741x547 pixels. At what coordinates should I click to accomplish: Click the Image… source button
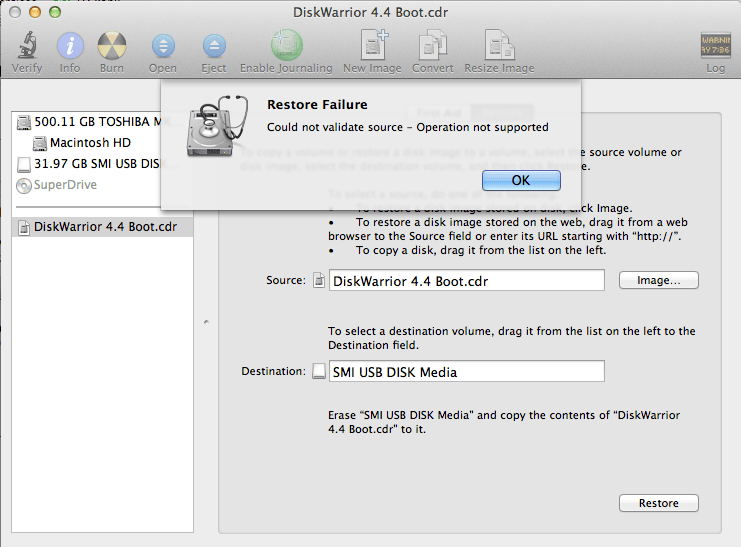658,280
